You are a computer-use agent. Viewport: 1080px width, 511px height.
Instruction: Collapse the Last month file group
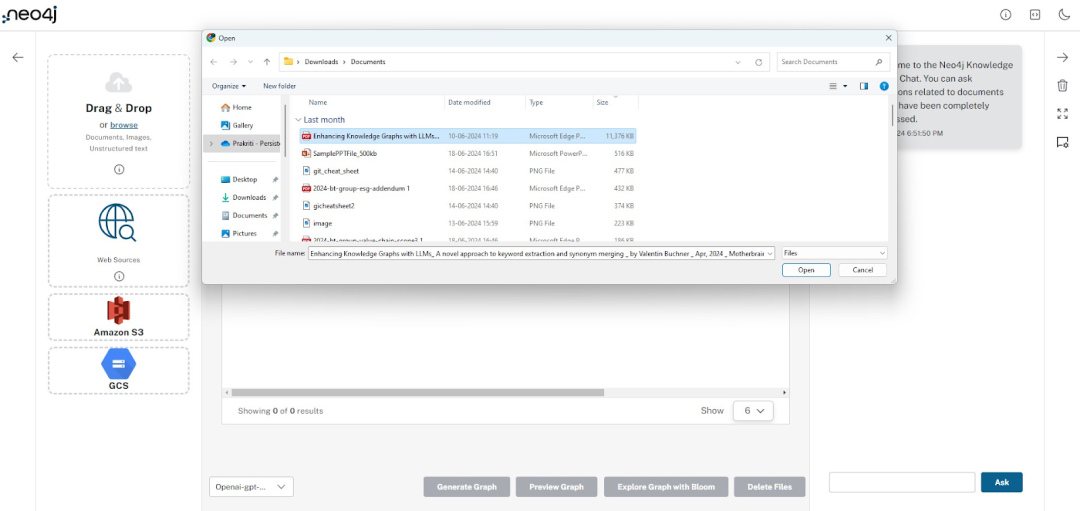[298, 120]
